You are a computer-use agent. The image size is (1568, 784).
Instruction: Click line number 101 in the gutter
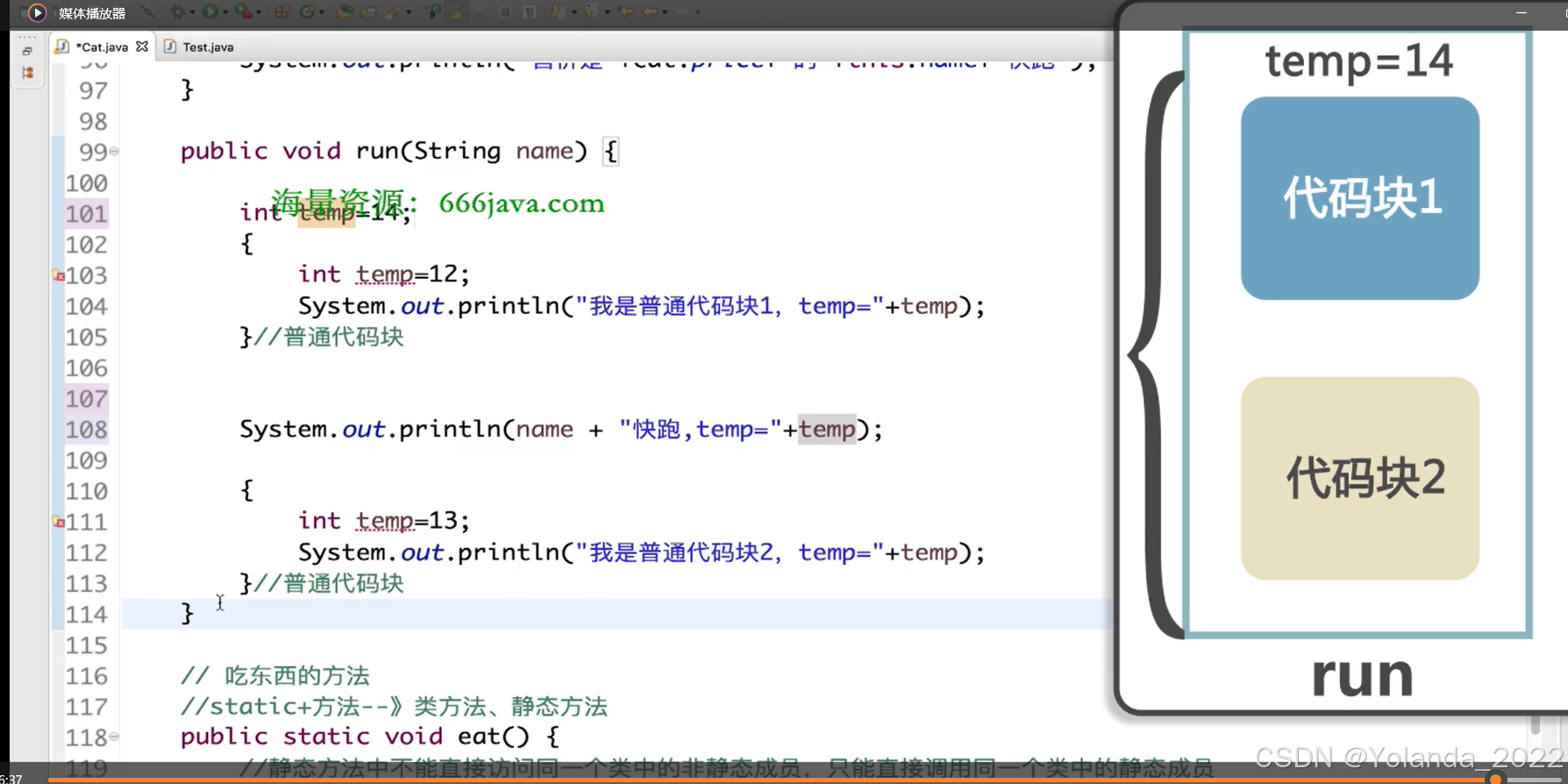[x=86, y=214]
